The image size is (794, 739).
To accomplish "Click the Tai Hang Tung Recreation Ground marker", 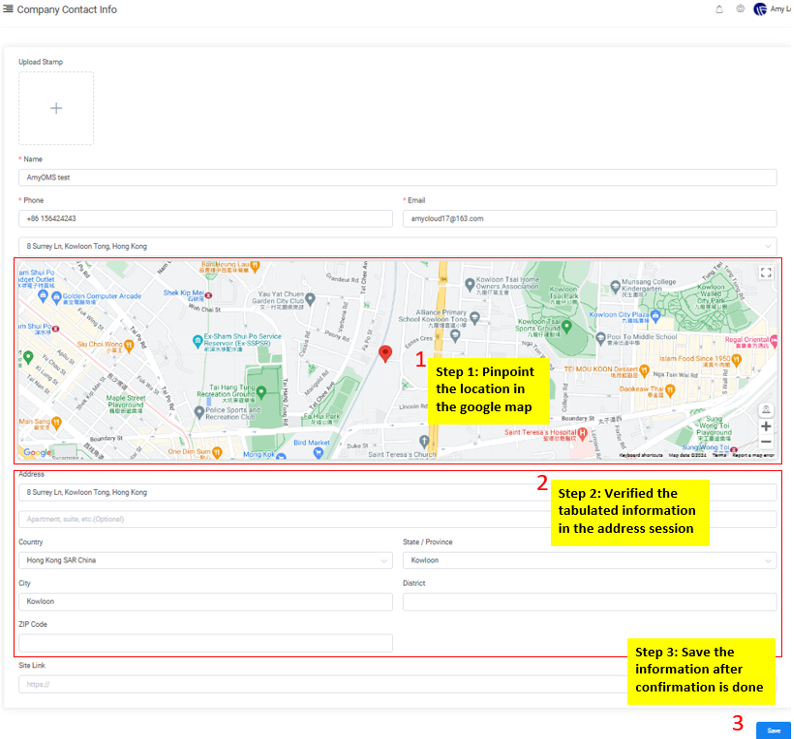I will pyautogui.click(x=261, y=392).
